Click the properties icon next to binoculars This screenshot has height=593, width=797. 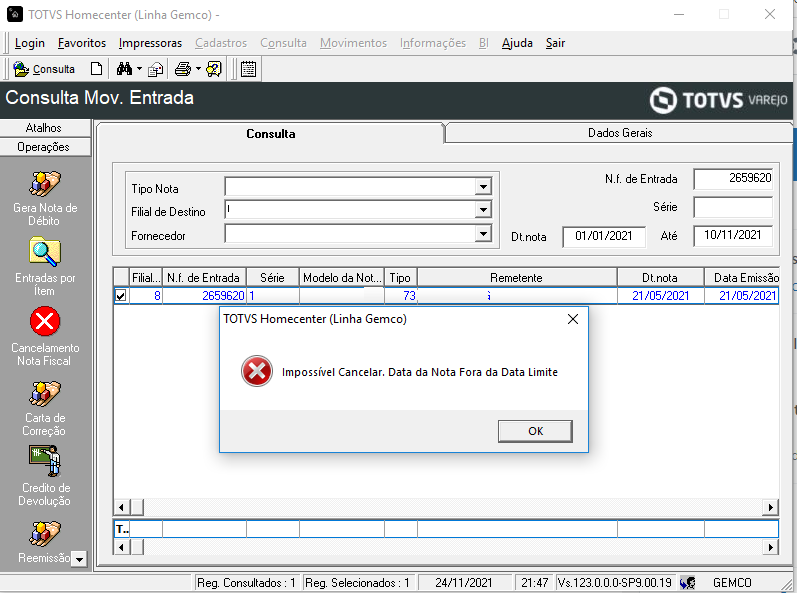(156, 69)
